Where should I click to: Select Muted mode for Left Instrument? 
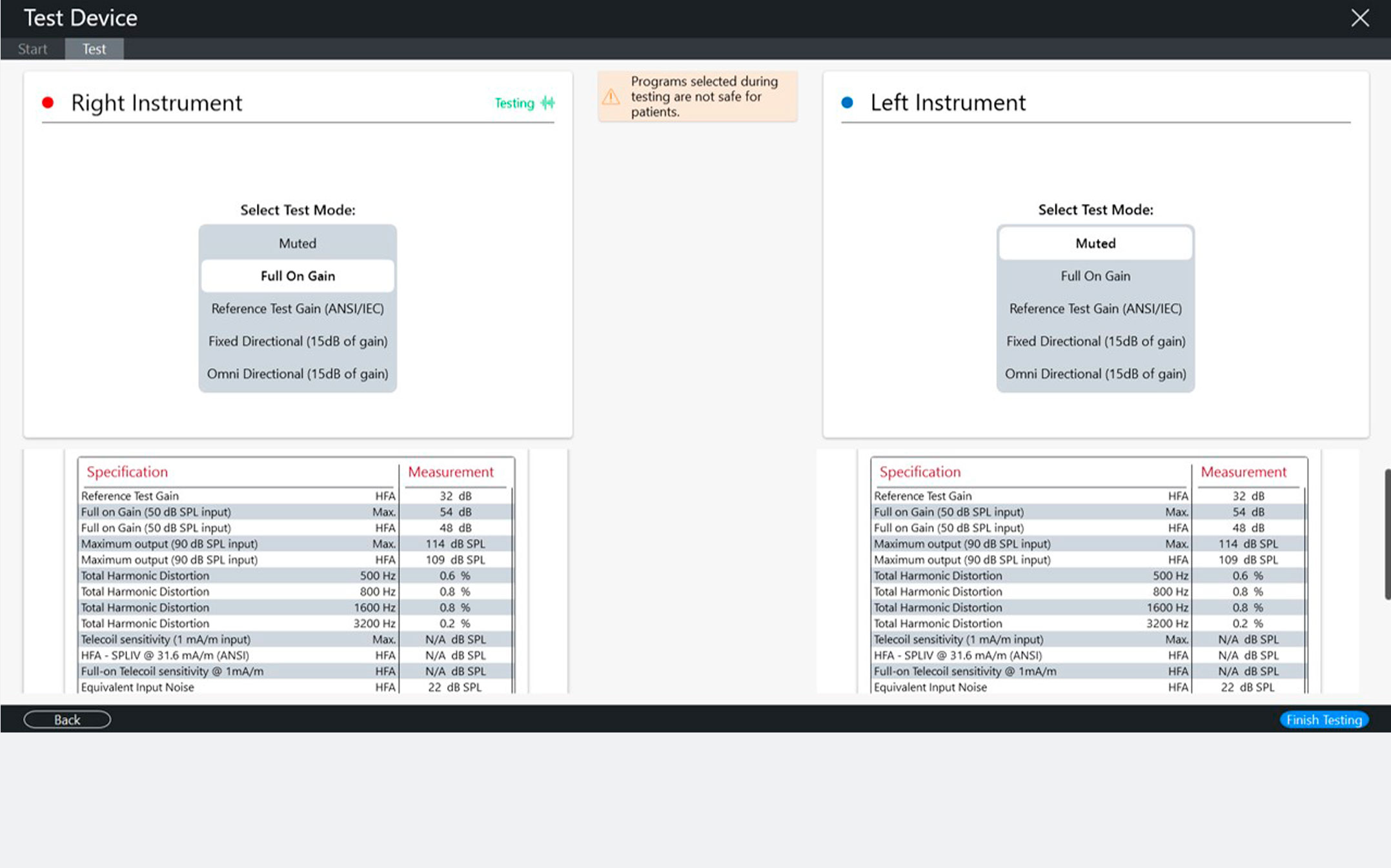tap(1095, 243)
